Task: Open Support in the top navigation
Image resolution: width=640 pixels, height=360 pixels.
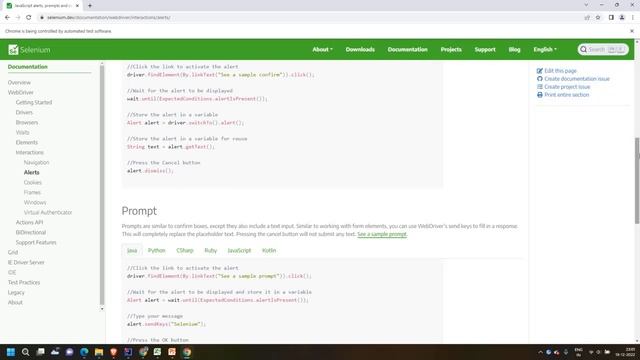Action: (485, 49)
